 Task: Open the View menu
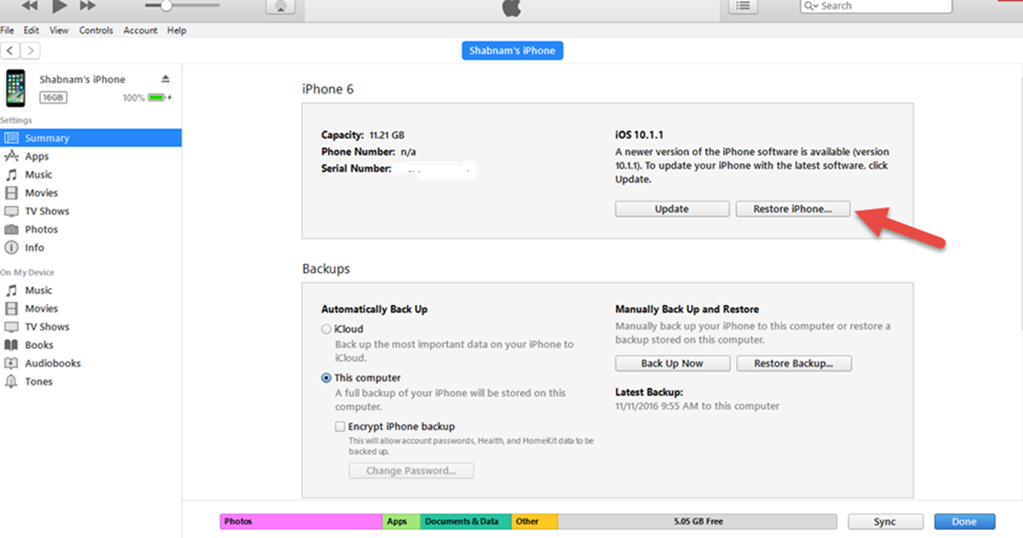pos(59,30)
